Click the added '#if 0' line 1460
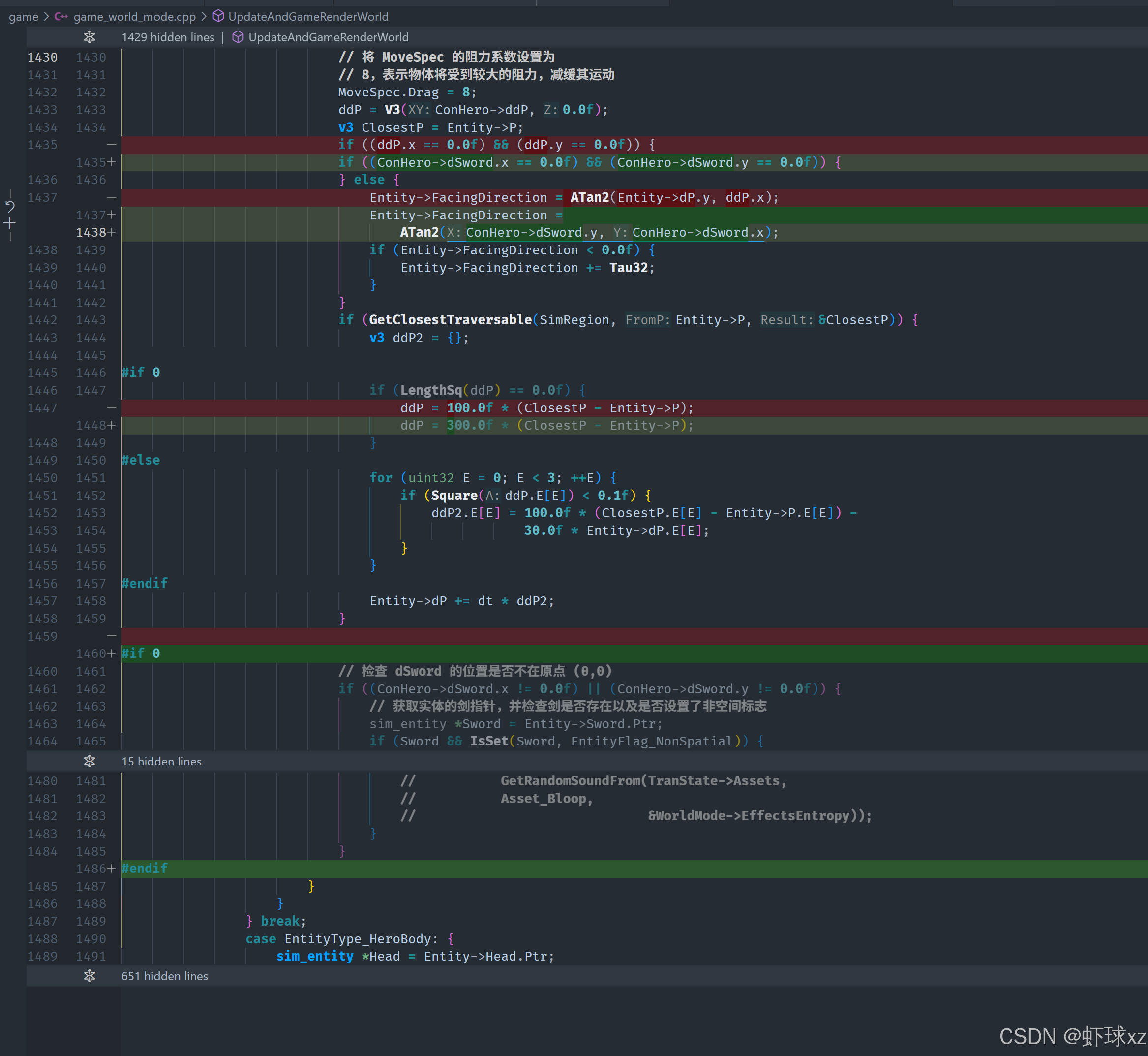This screenshot has height=1056, width=1148. click(x=141, y=653)
